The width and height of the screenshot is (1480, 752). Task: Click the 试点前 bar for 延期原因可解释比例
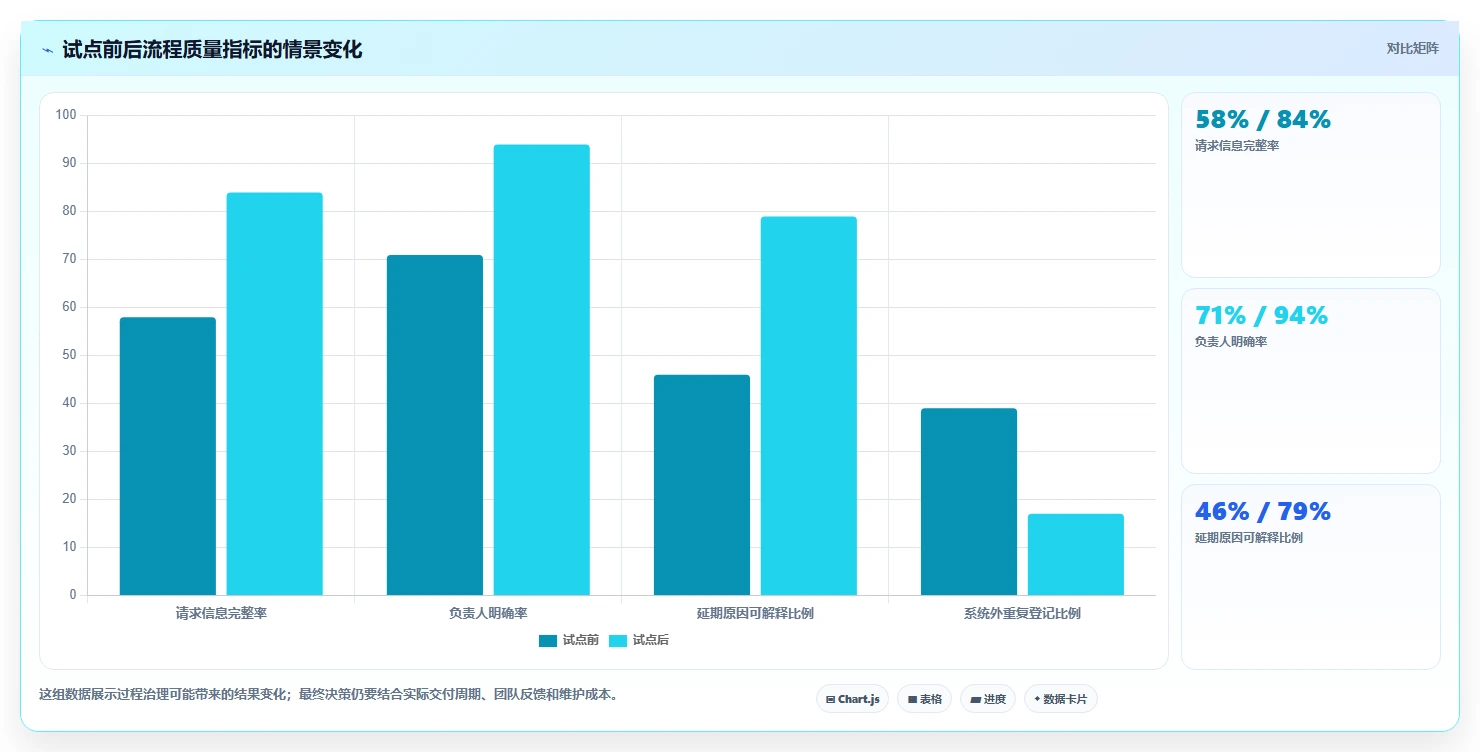[x=702, y=485]
